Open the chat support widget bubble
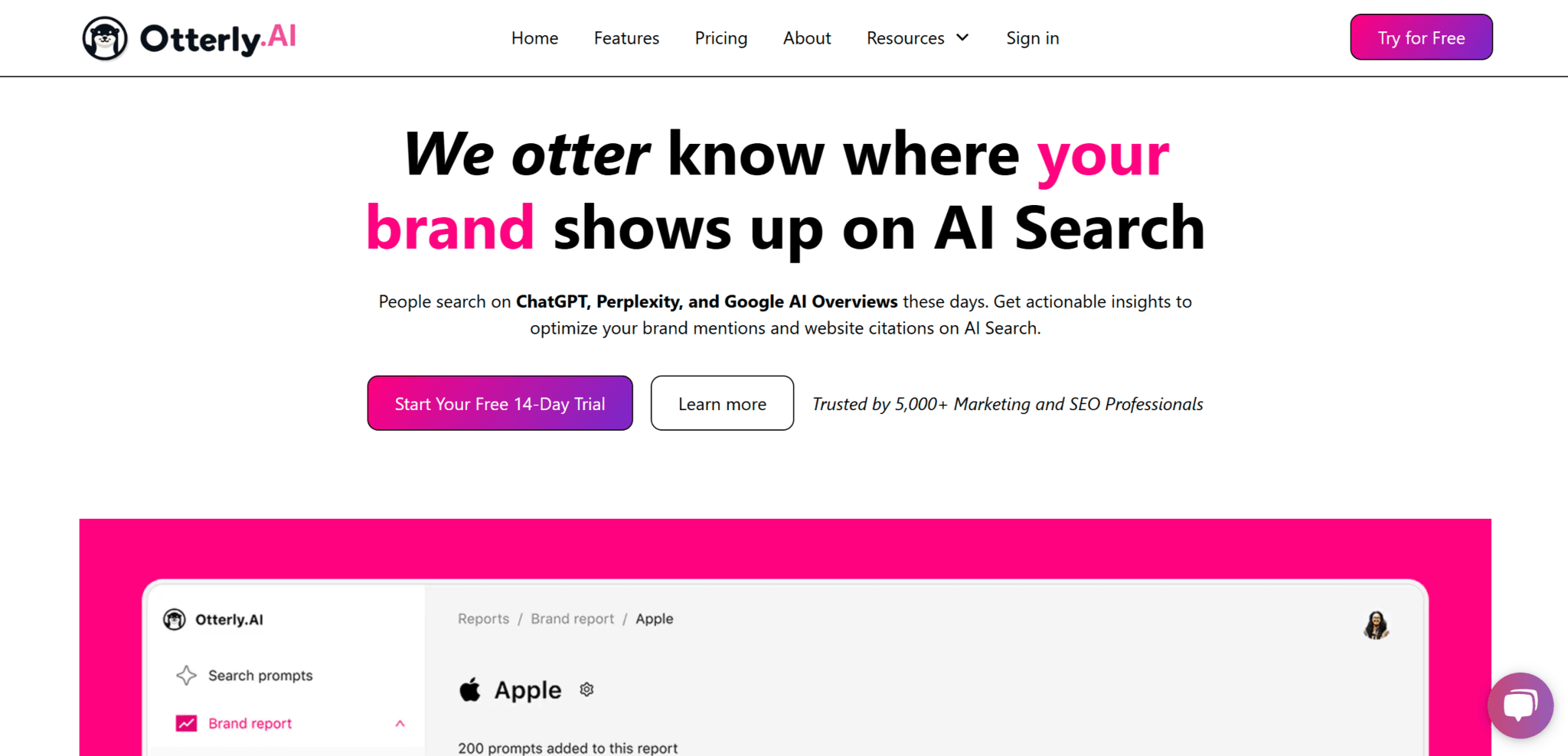Screen dimensions: 1568x756 click(x=1520, y=705)
